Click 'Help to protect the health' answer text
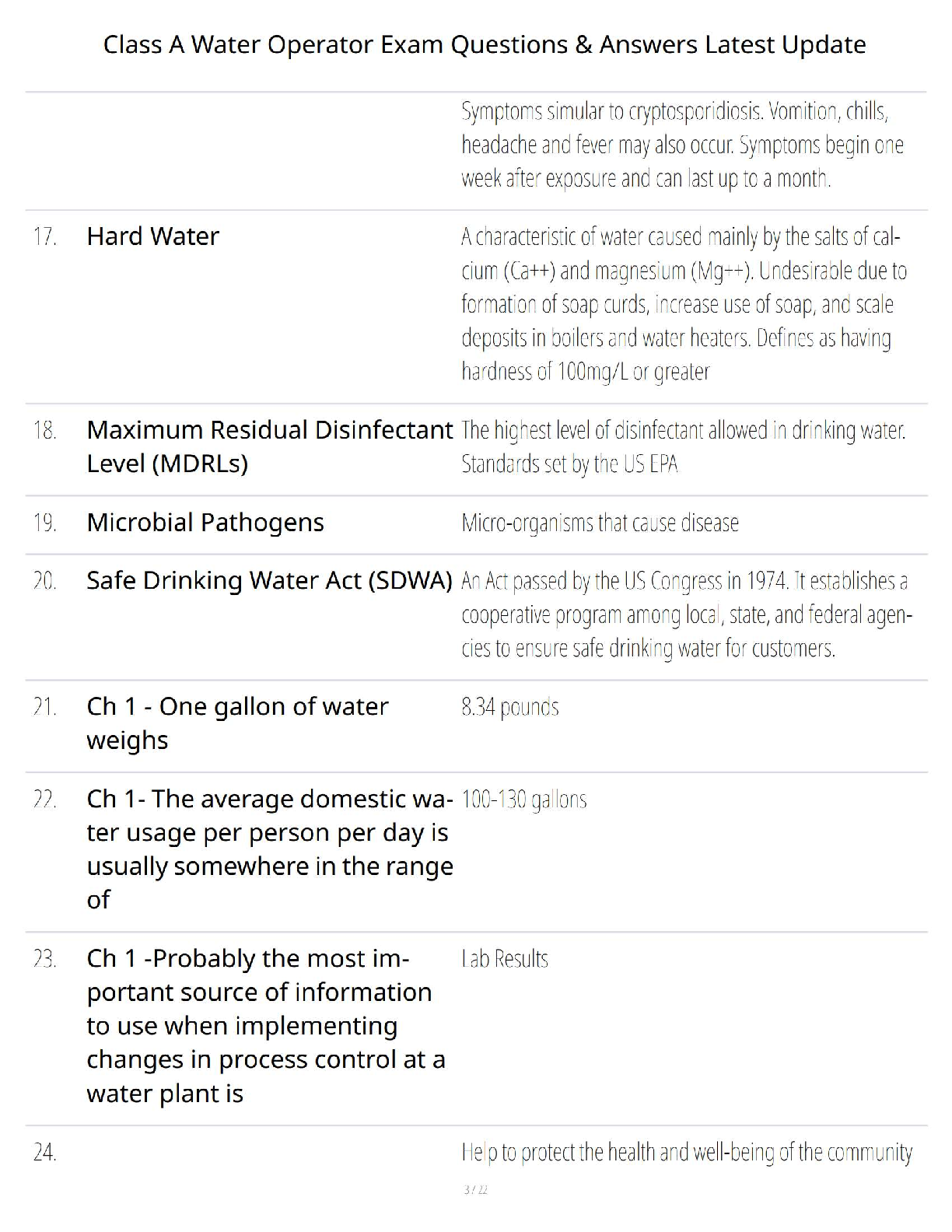Screen dimensions: 952x1232 686,1152
